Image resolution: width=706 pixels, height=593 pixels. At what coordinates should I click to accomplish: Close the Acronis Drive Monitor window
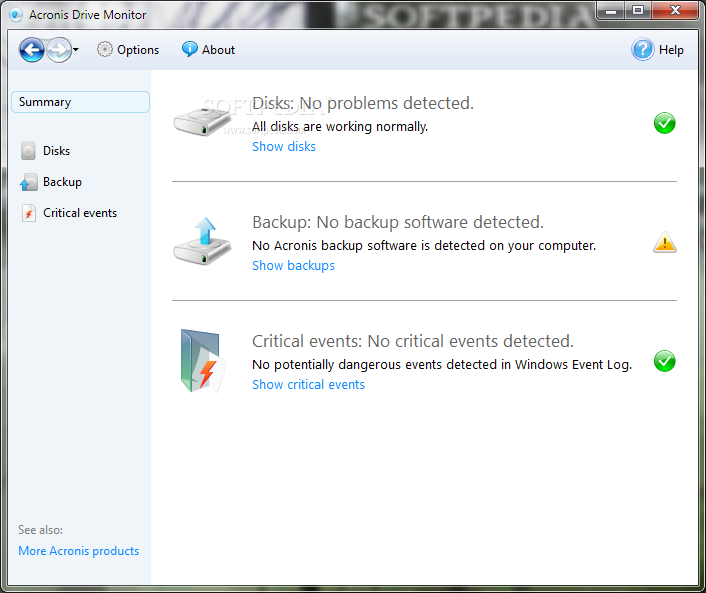click(675, 11)
